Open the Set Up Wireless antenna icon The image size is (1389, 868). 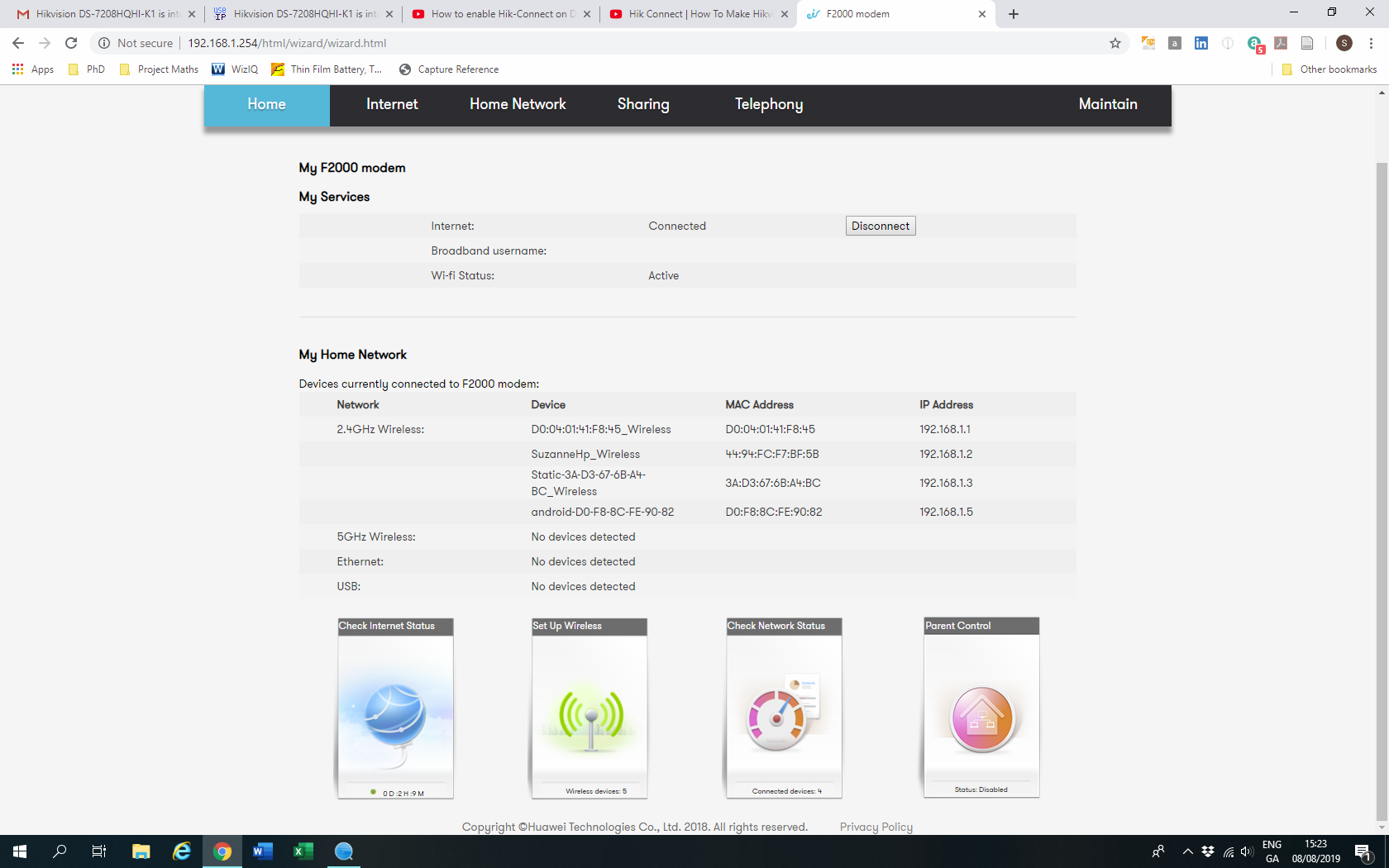(589, 715)
